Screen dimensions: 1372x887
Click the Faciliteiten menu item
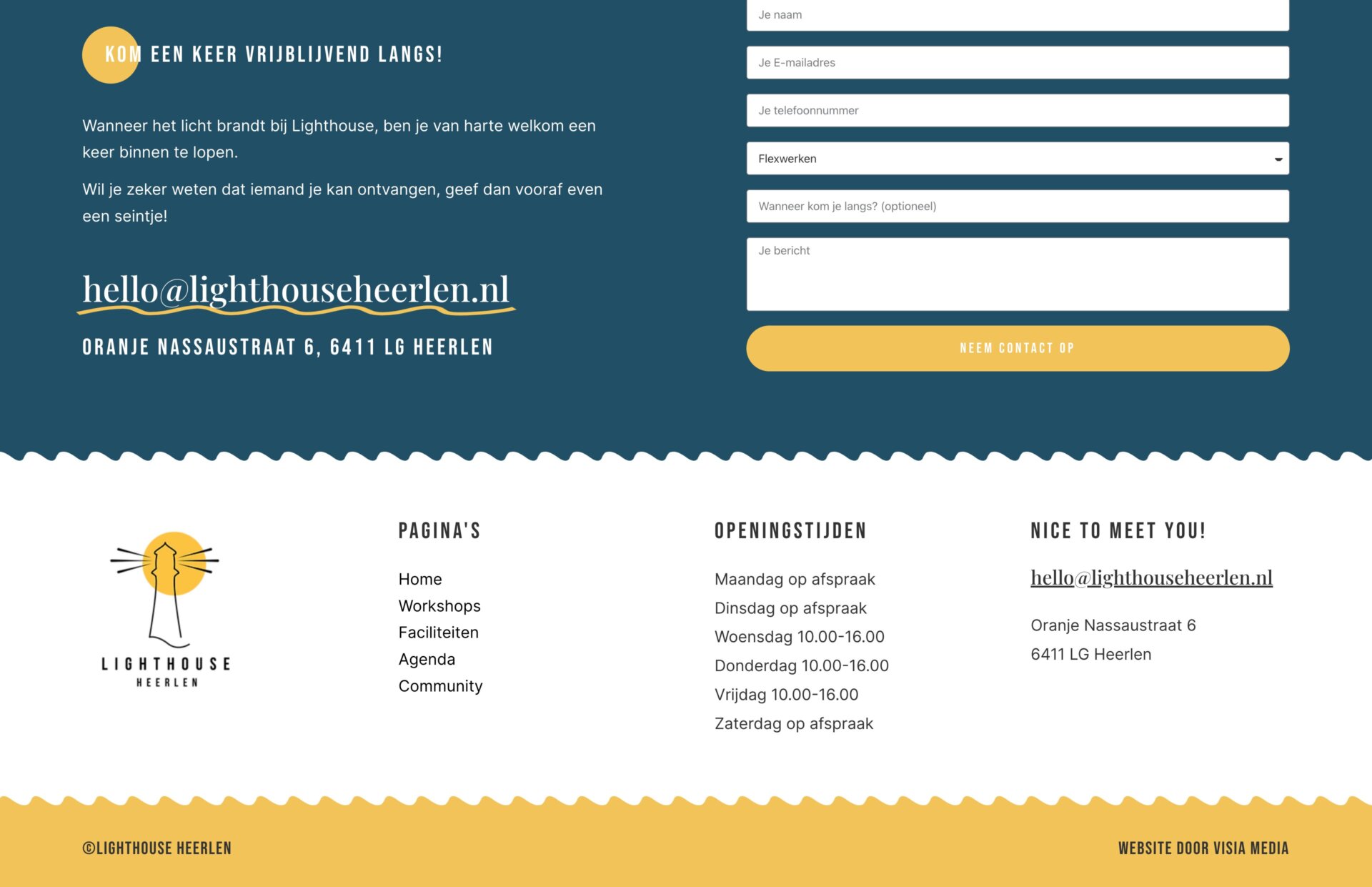click(438, 632)
